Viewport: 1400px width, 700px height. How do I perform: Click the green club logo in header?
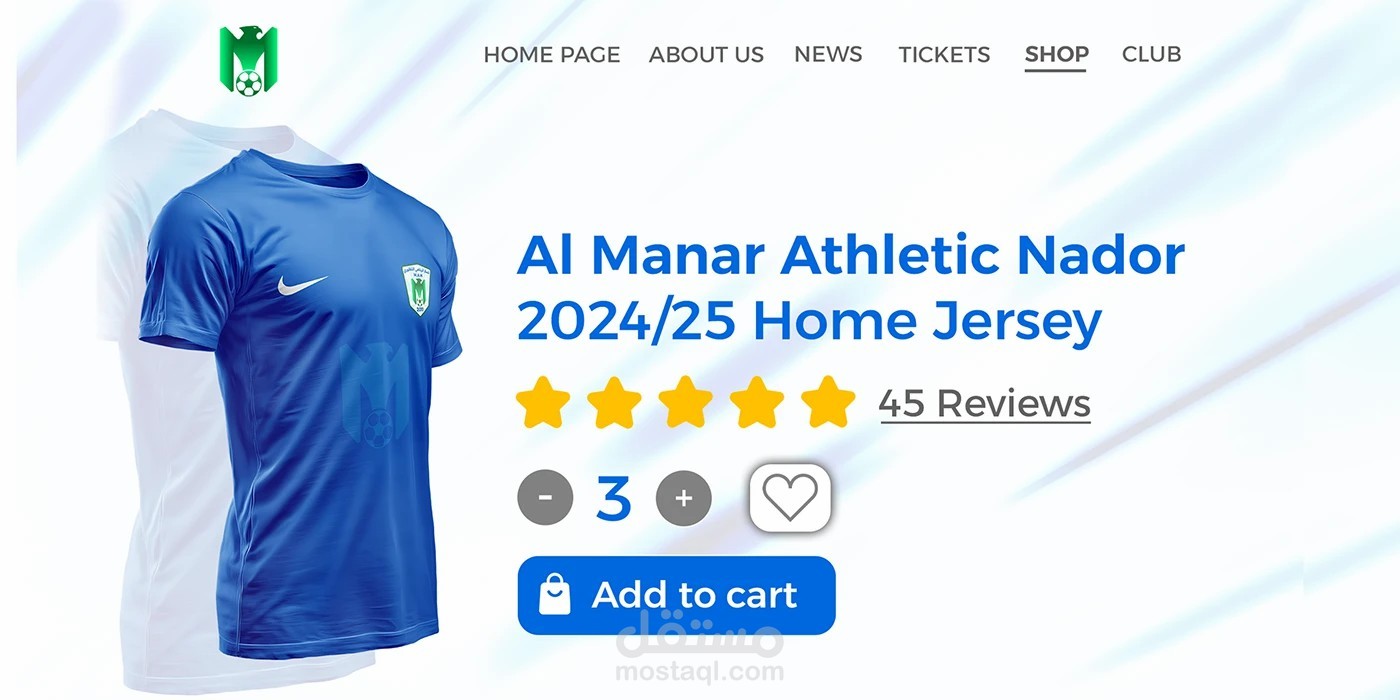(x=248, y=60)
